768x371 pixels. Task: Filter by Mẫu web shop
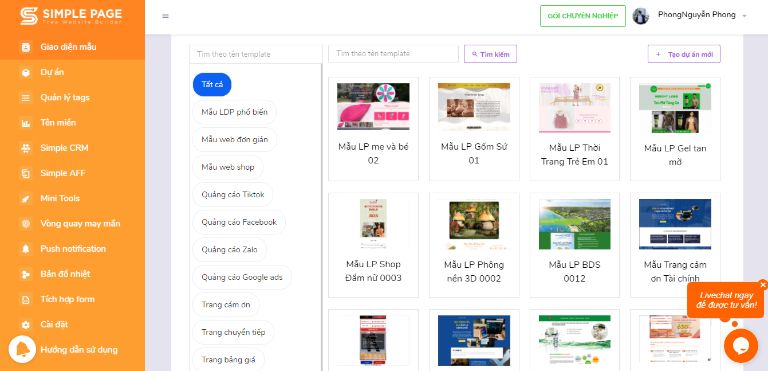point(228,167)
